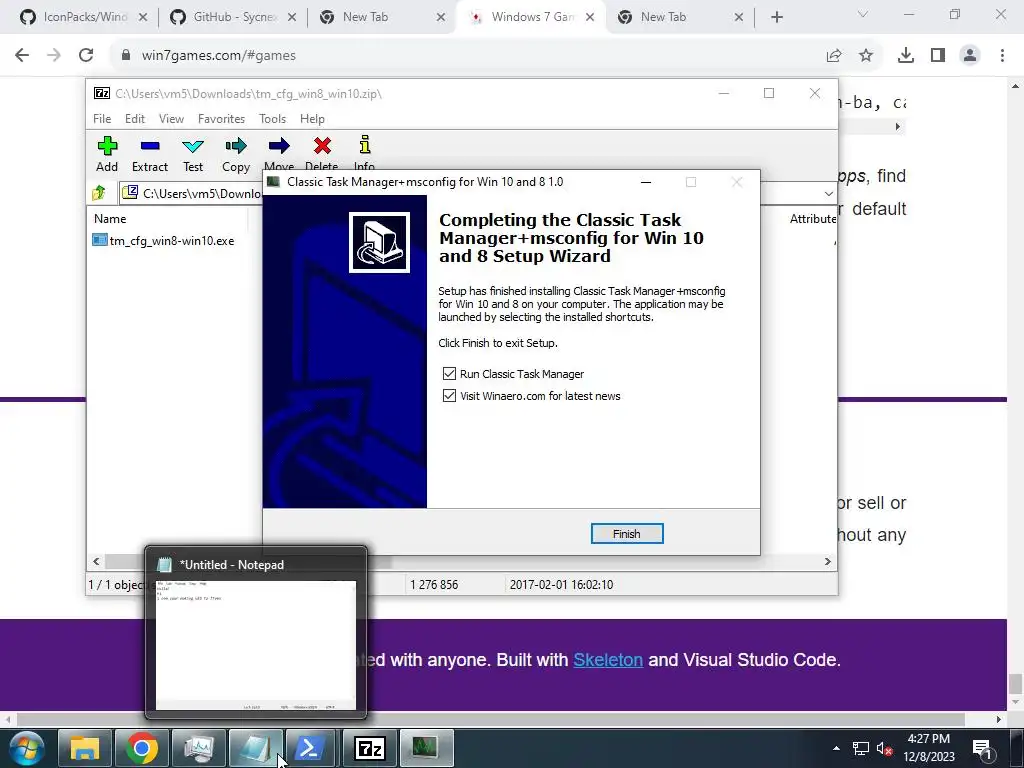The height and width of the screenshot is (768, 1024).
Task: Show hidden system tray icons
Action: tap(836, 748)
